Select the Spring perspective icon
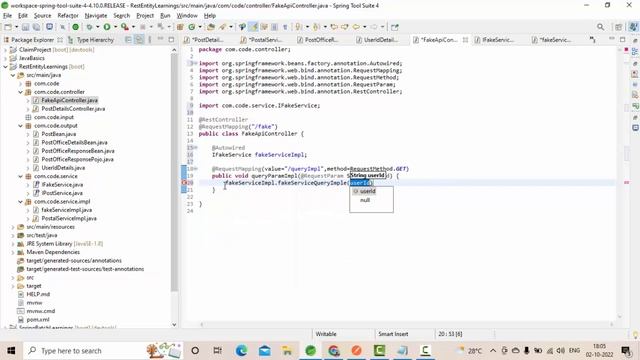The height and width of the screenshot is (360, 640). [633, 27]
